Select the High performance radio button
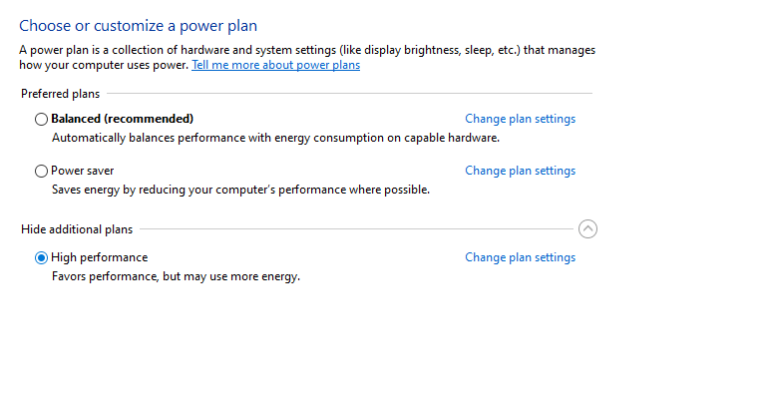This screenshot has width=768, height=403. point(41,258)
